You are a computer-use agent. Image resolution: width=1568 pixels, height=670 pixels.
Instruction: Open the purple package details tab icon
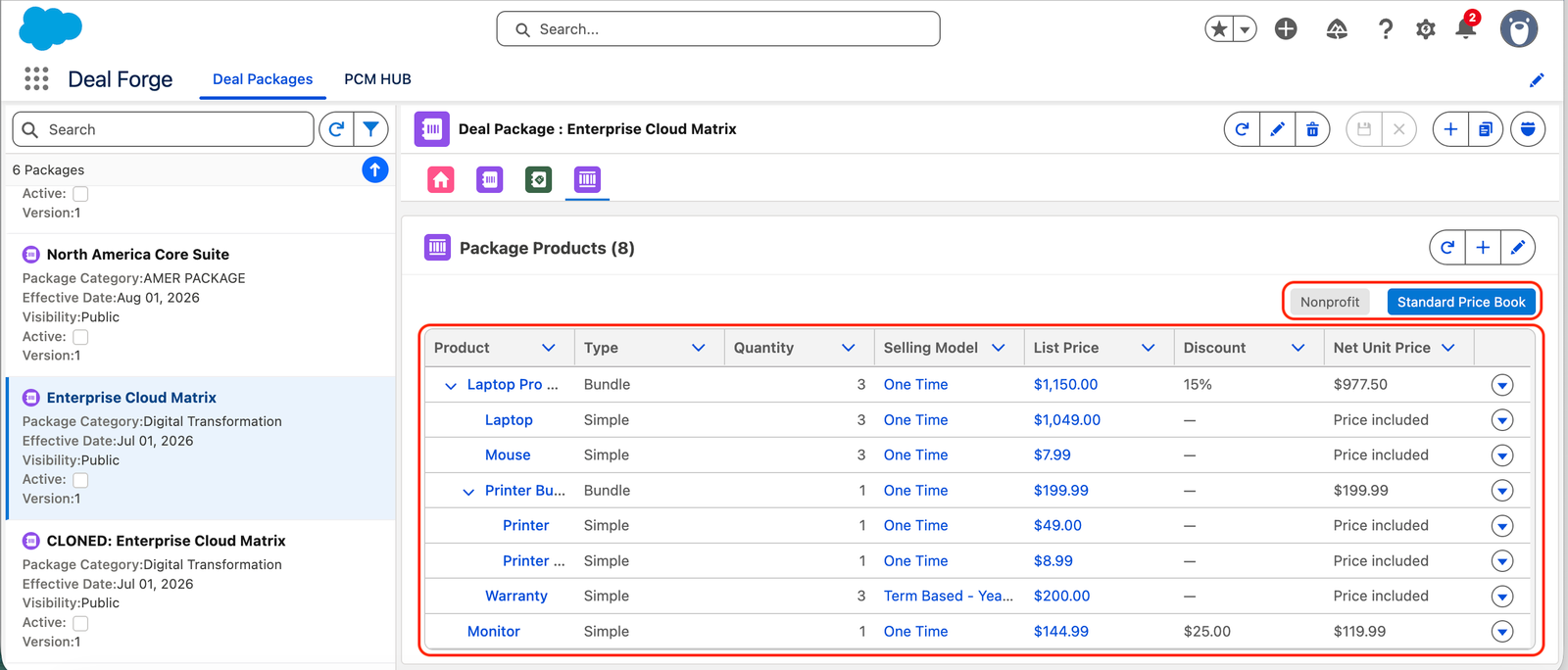point(490,179)
